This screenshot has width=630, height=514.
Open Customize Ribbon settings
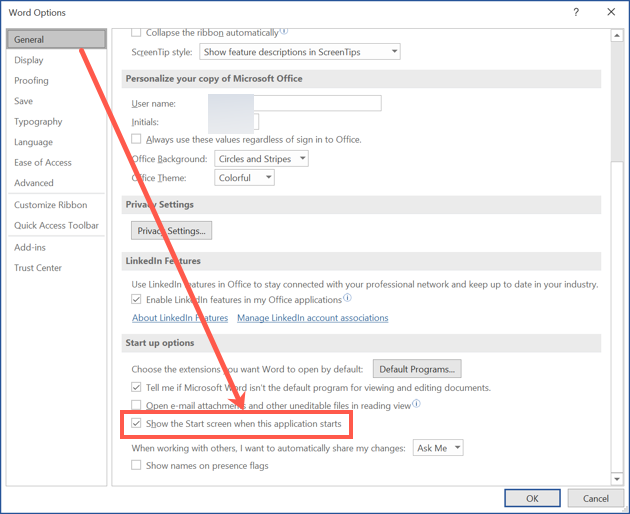point(50,205)
